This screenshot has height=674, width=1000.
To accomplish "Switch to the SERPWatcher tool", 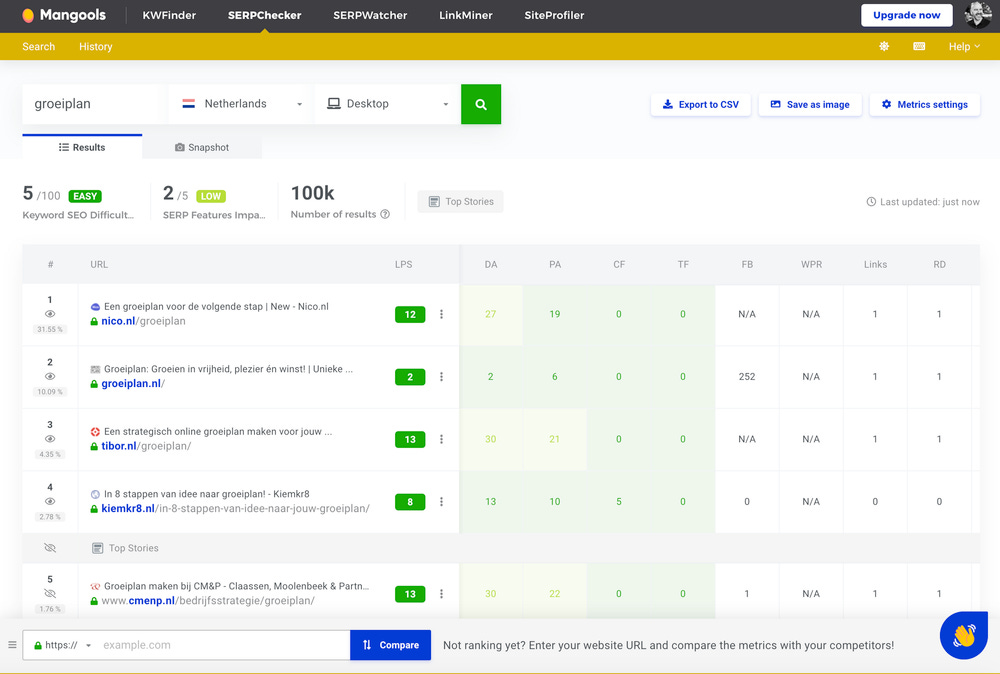I will click(x=370, y=15).
